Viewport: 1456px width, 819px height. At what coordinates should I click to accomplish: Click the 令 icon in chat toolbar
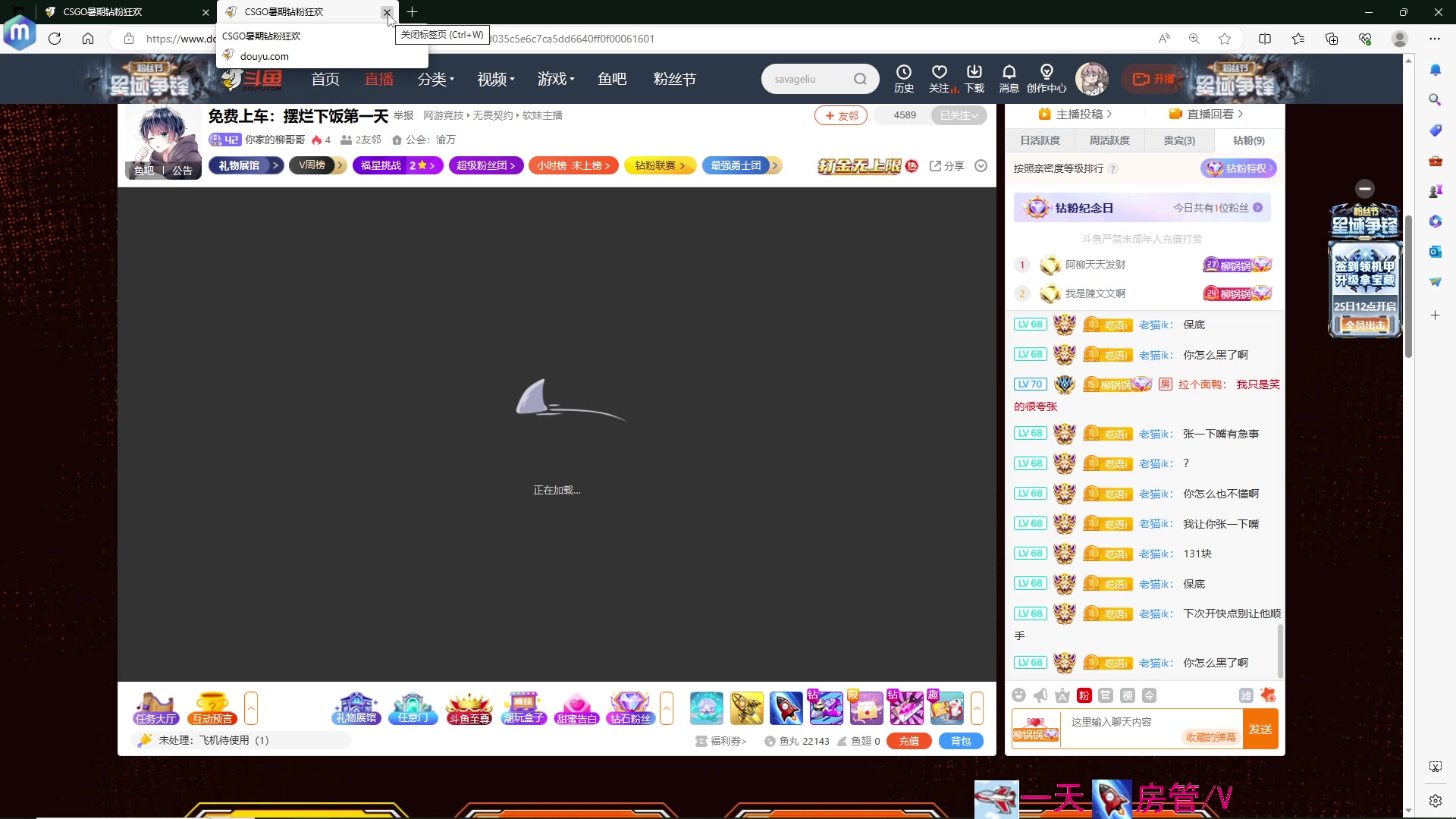coord(1150,695)
